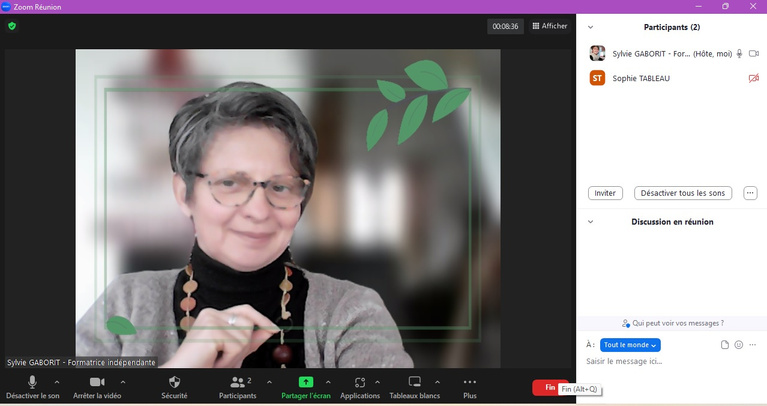Mute the microphone with Désactiver le son
The width and height of the screenshot is (767, 406).
coord(32,387)
